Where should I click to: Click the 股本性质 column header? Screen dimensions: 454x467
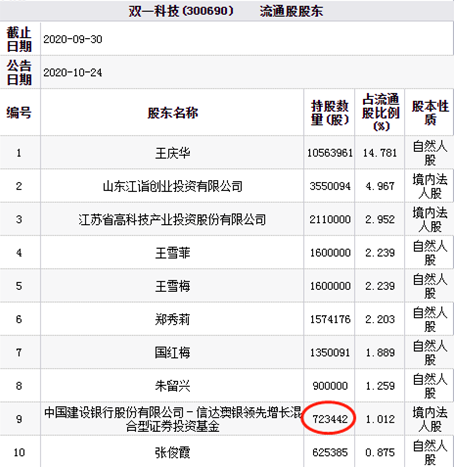(430, 112)
